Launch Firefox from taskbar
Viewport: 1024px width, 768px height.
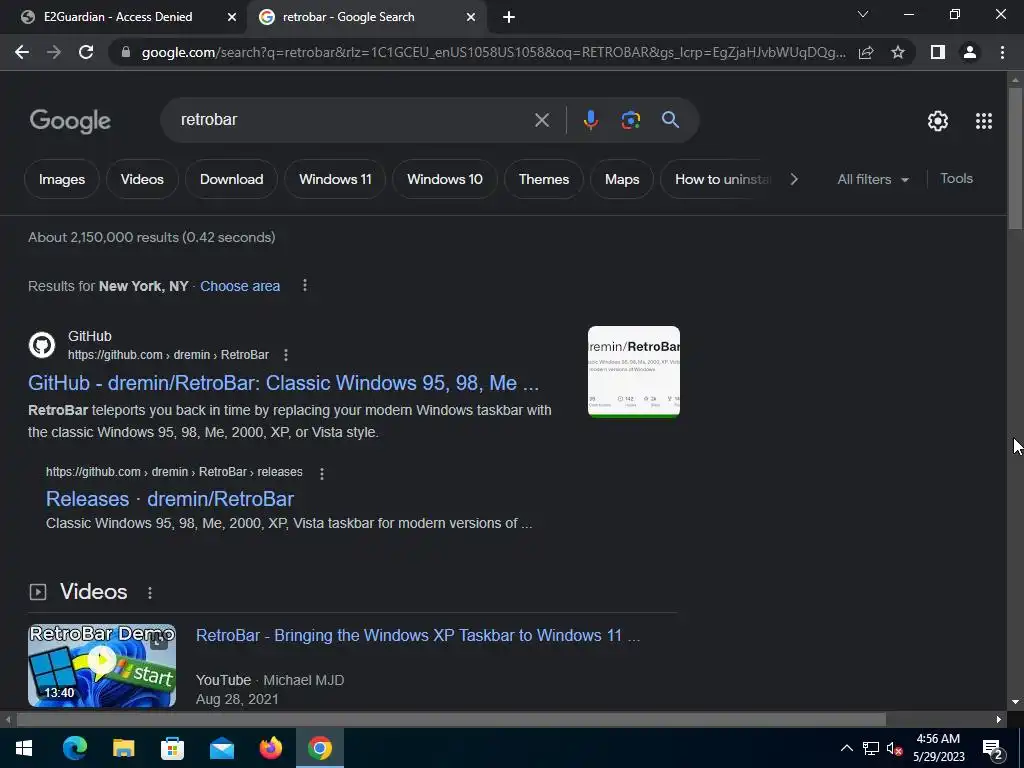(270, 748)
